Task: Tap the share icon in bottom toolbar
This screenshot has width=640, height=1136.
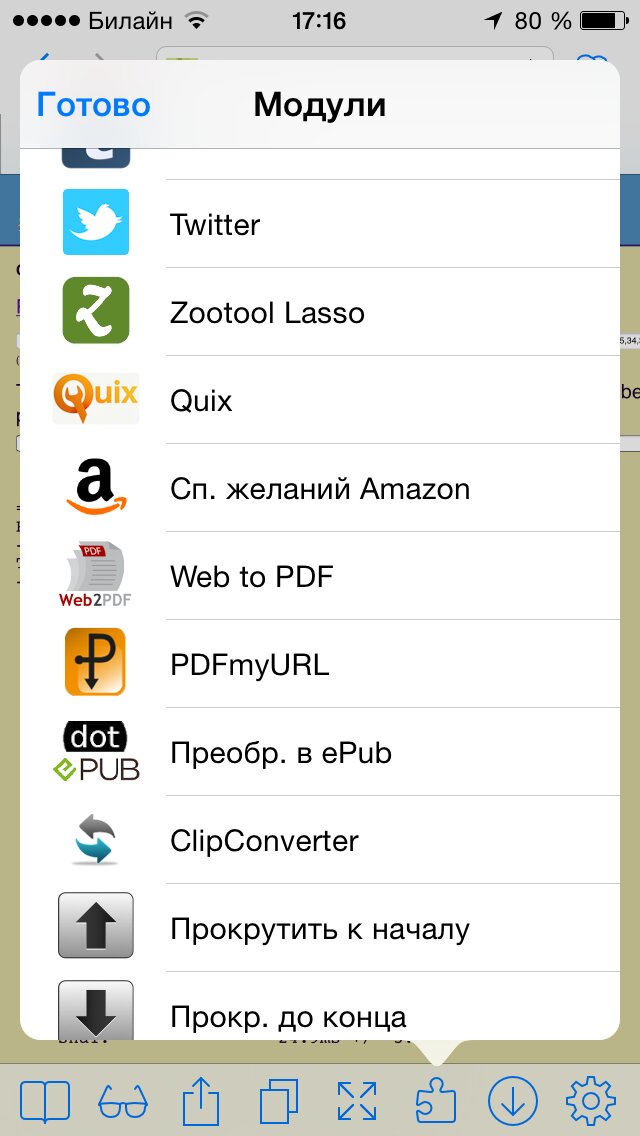Action: tap(201, 1101)
